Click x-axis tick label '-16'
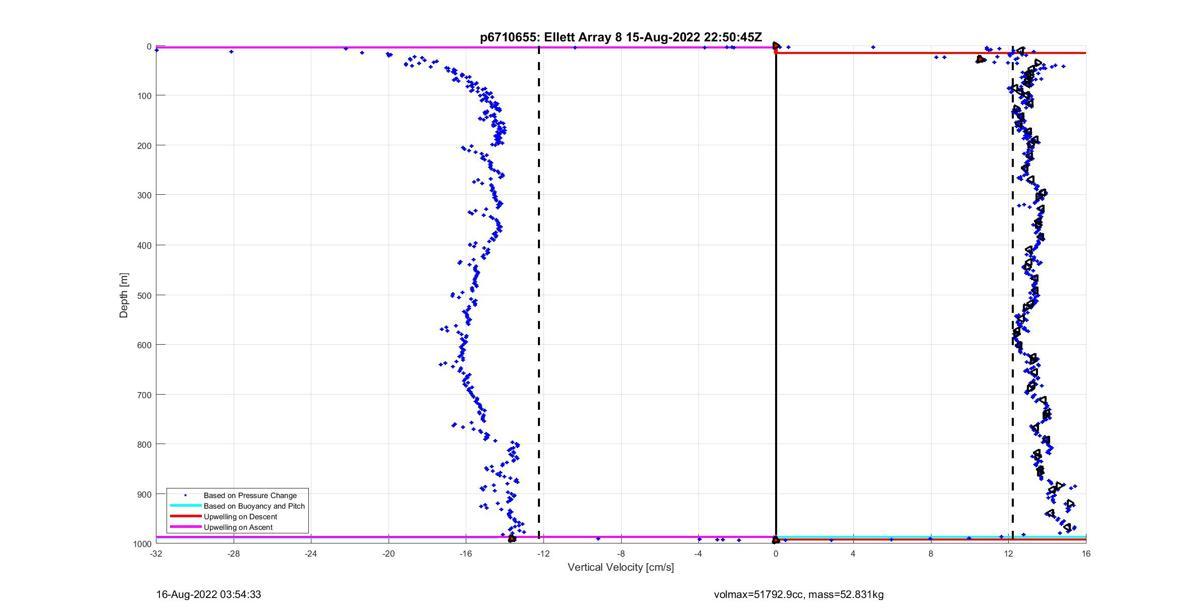 (466, 553)
